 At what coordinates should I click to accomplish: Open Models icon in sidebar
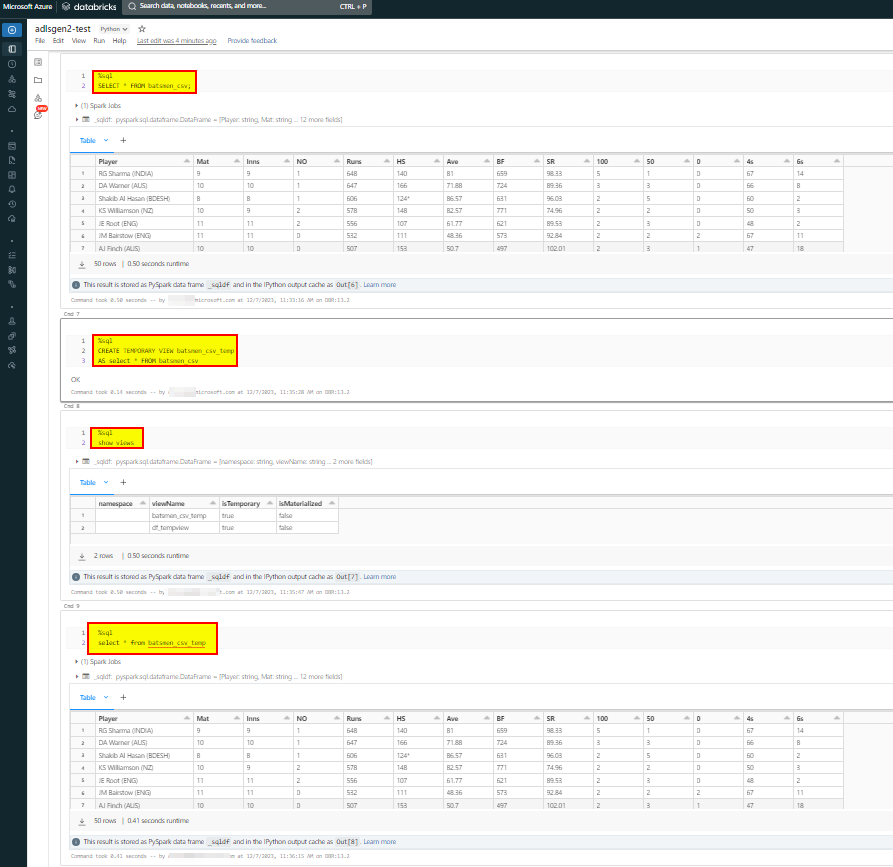[12, 350]
